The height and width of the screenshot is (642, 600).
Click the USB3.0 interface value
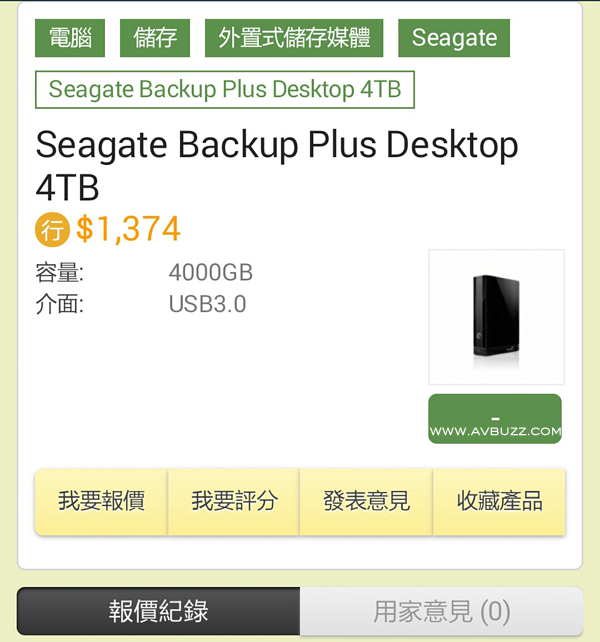(207, 304)
